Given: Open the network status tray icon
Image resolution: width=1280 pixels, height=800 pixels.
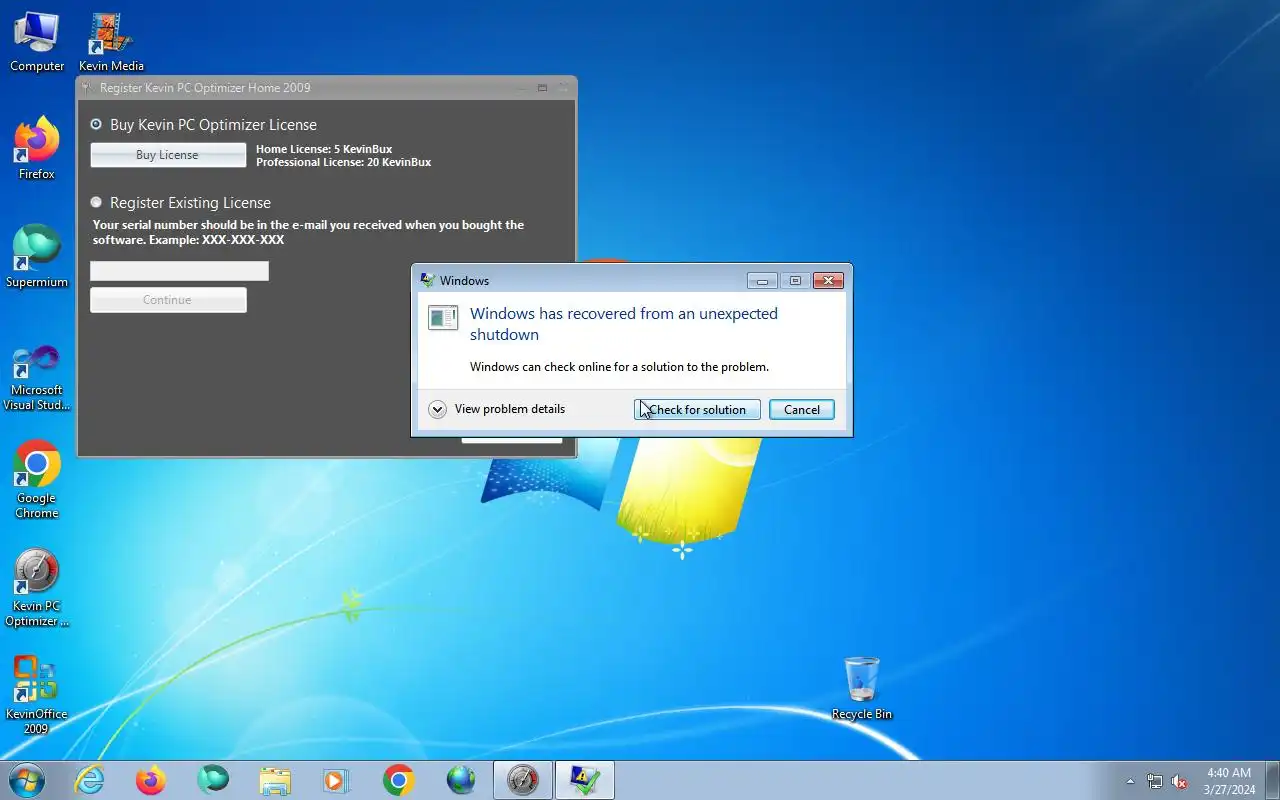Looking at the screenshot, I should click(1155, 781).
